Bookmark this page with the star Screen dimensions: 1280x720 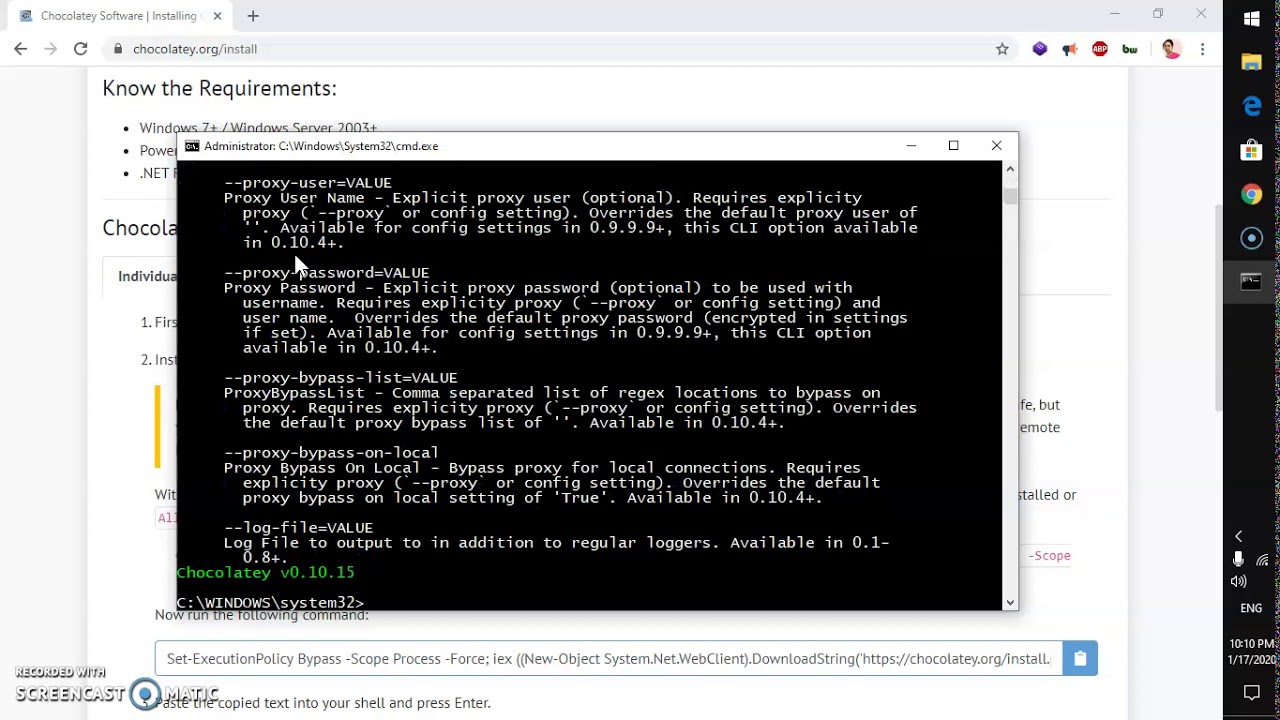coord(1002,49)
